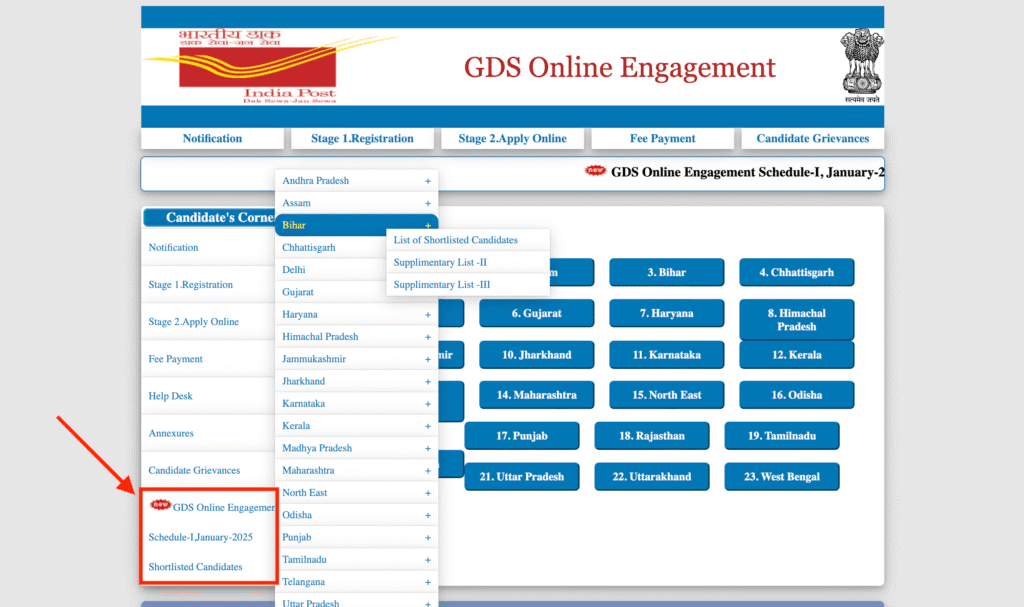Open the Stage 1.Registration top tab
This screenshot has width=1024, height=607.
click(362, 139)
